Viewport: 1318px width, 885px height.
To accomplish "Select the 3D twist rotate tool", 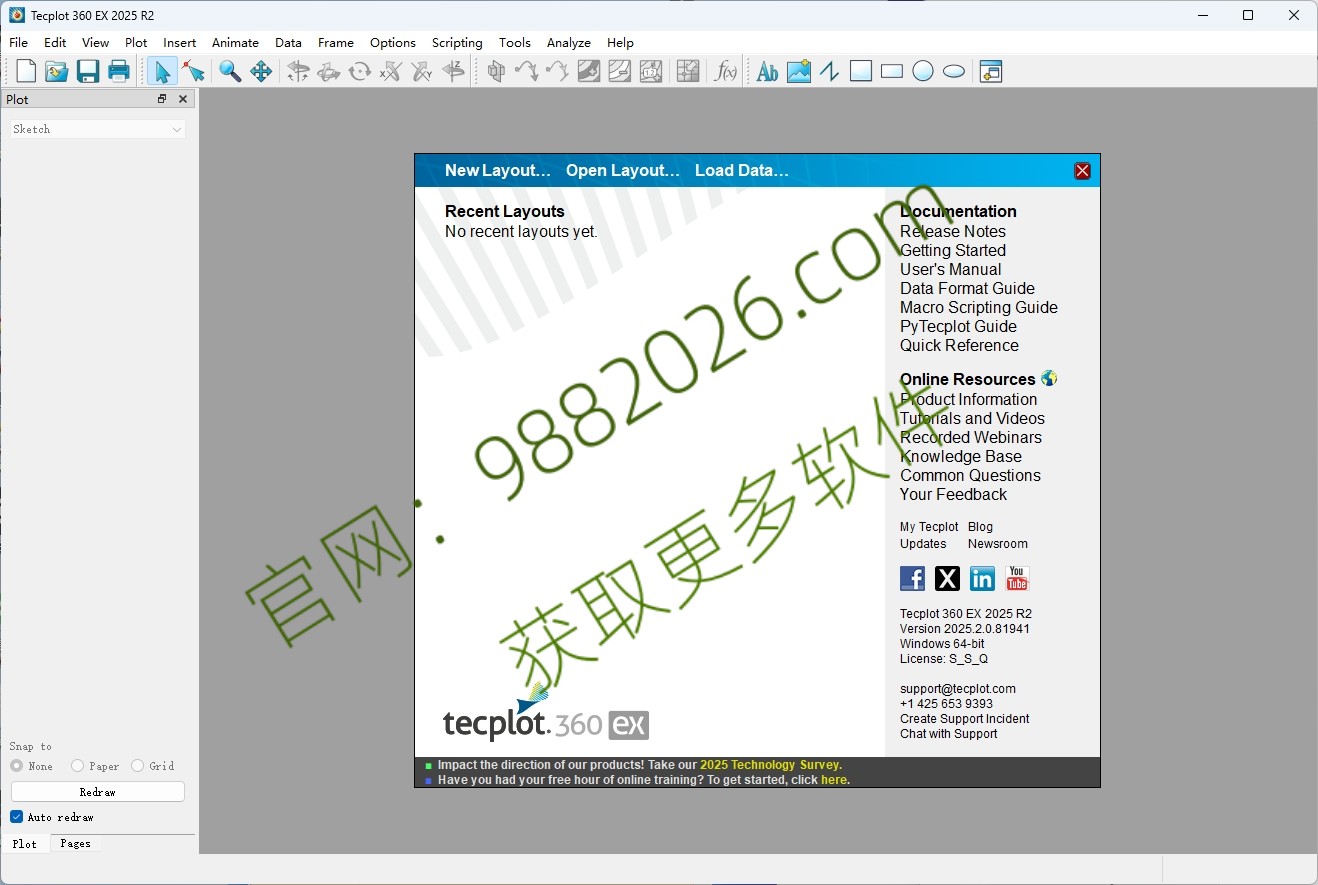I will coord(360,71).
